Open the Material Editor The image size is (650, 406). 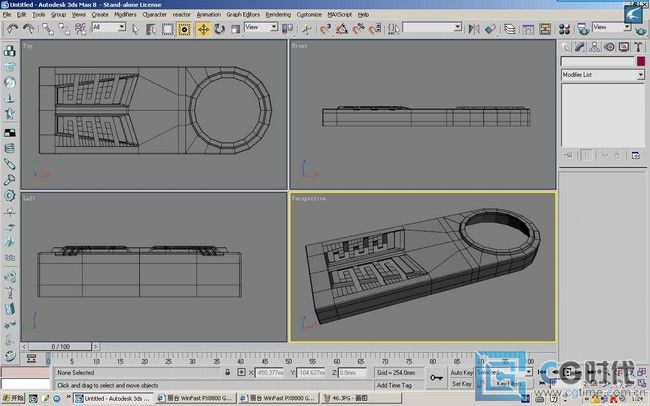[564, 29]
